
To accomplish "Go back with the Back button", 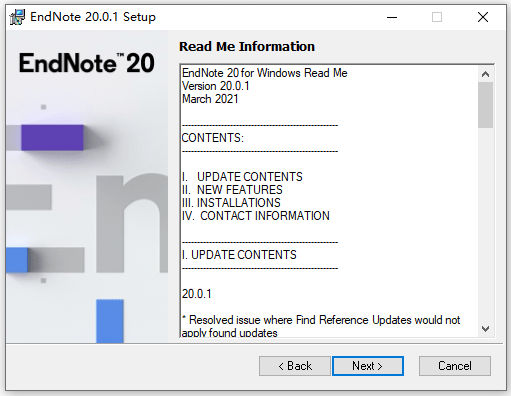I will tap(295, 366).
